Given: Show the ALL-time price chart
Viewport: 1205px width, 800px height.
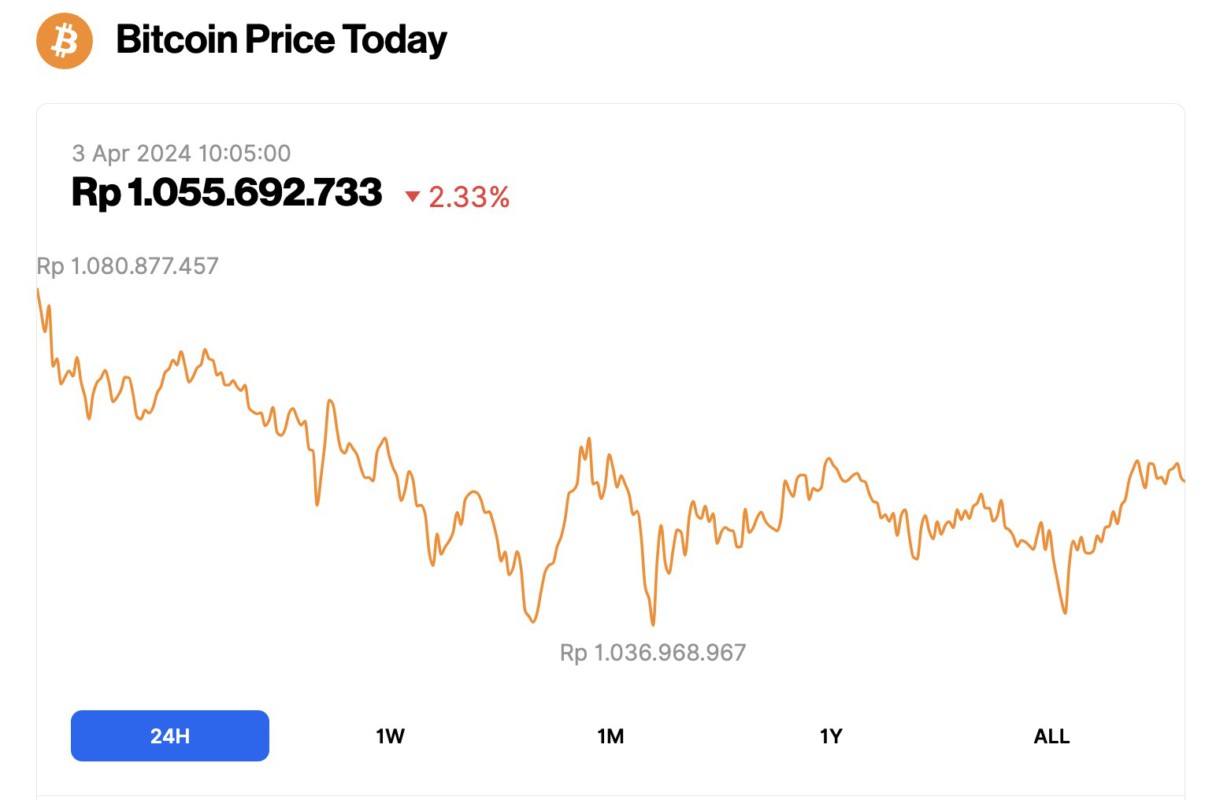Looking at the screenshot, I should (1050, 735).
